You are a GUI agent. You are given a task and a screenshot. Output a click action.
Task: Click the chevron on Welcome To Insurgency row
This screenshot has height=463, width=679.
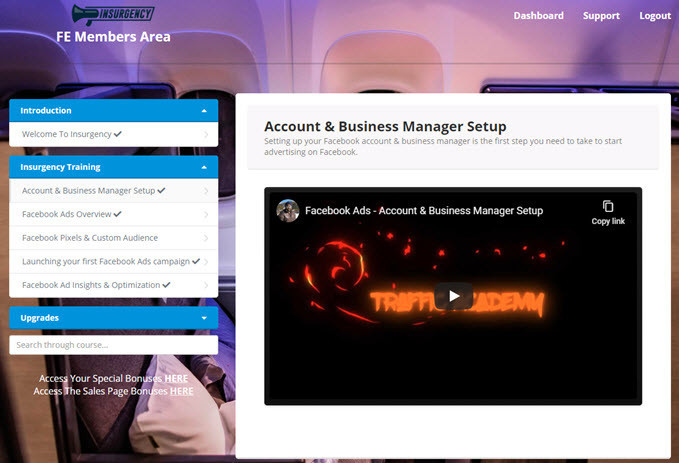(206, 135)
